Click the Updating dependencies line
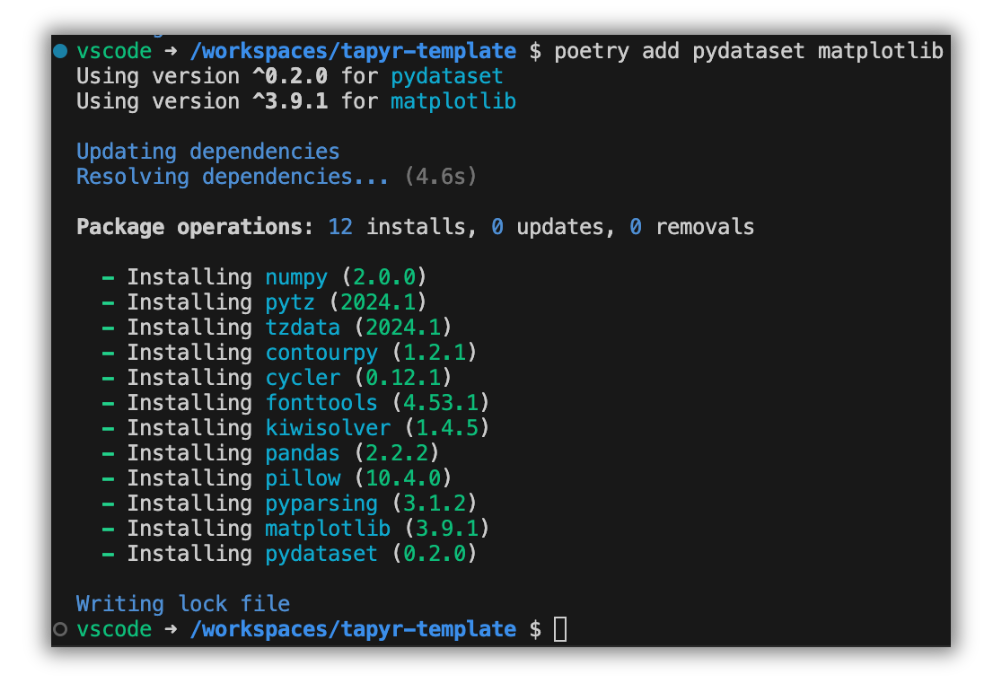 tap(208, 152)
